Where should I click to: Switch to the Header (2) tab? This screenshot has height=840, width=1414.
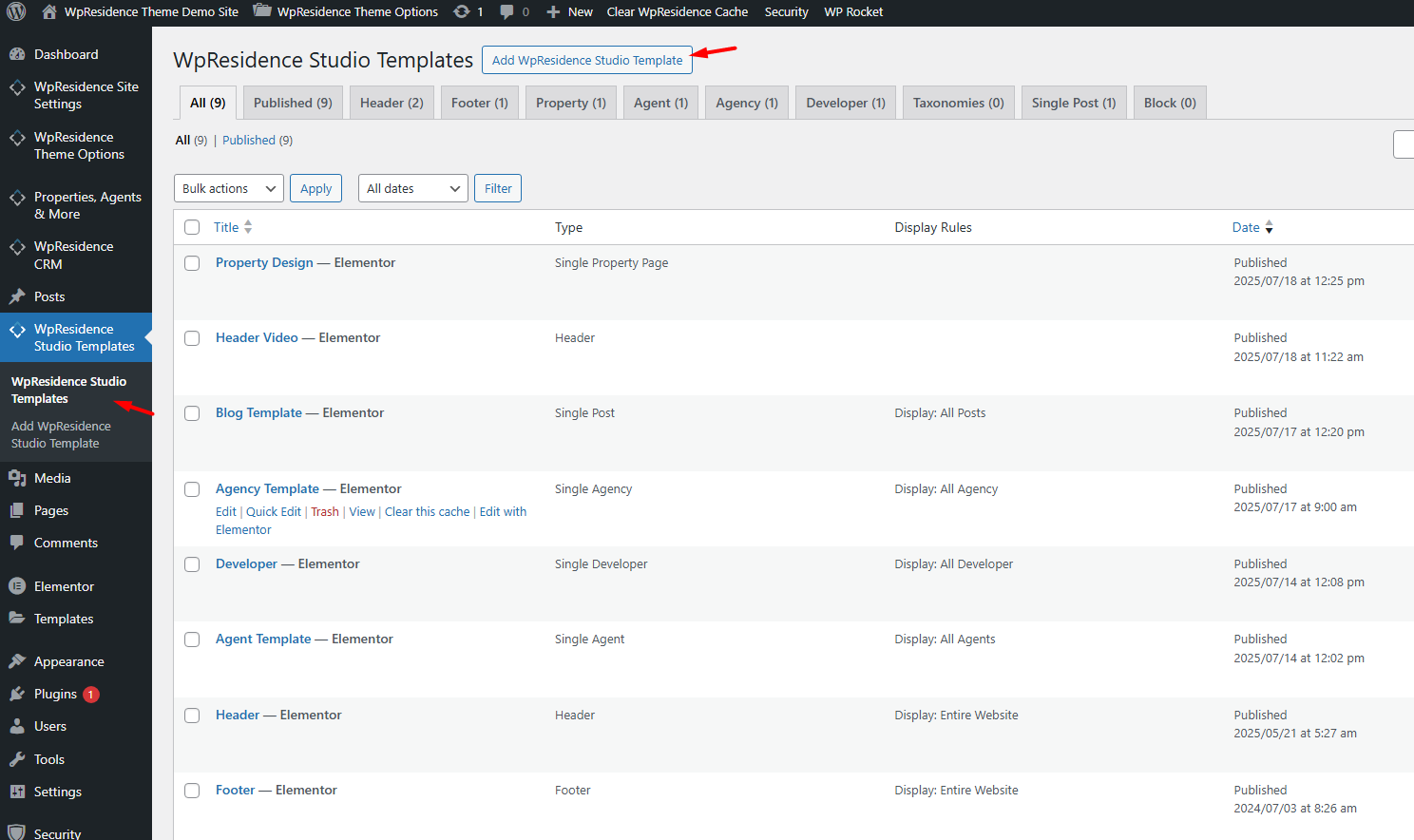[x=392, y=103]
